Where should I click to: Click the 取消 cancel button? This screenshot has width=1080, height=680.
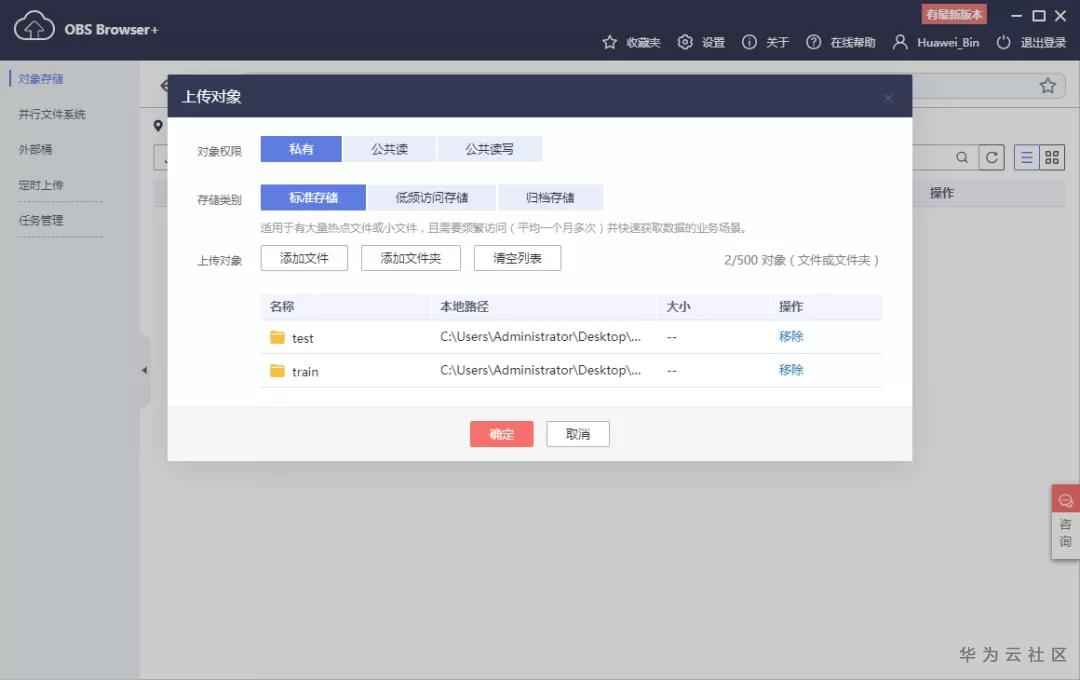(x=578, y=434)
